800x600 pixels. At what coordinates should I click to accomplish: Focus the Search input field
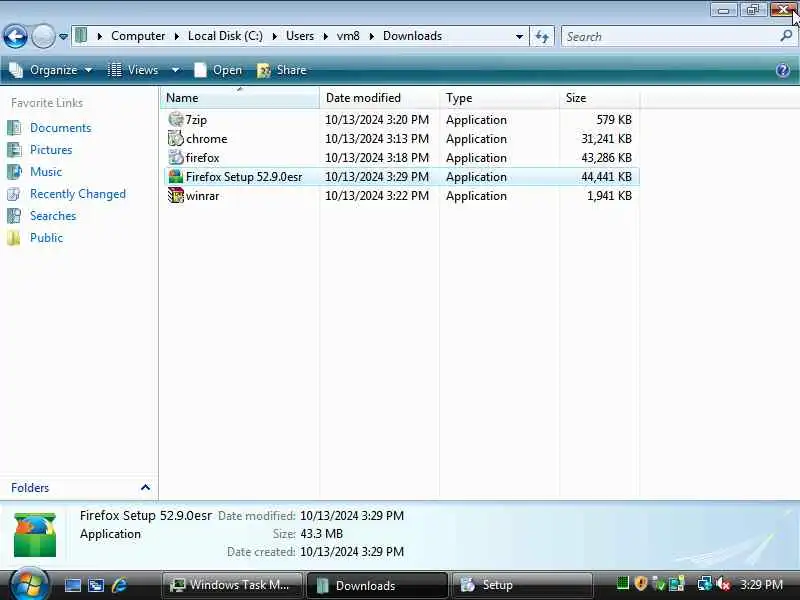point(668,37)
